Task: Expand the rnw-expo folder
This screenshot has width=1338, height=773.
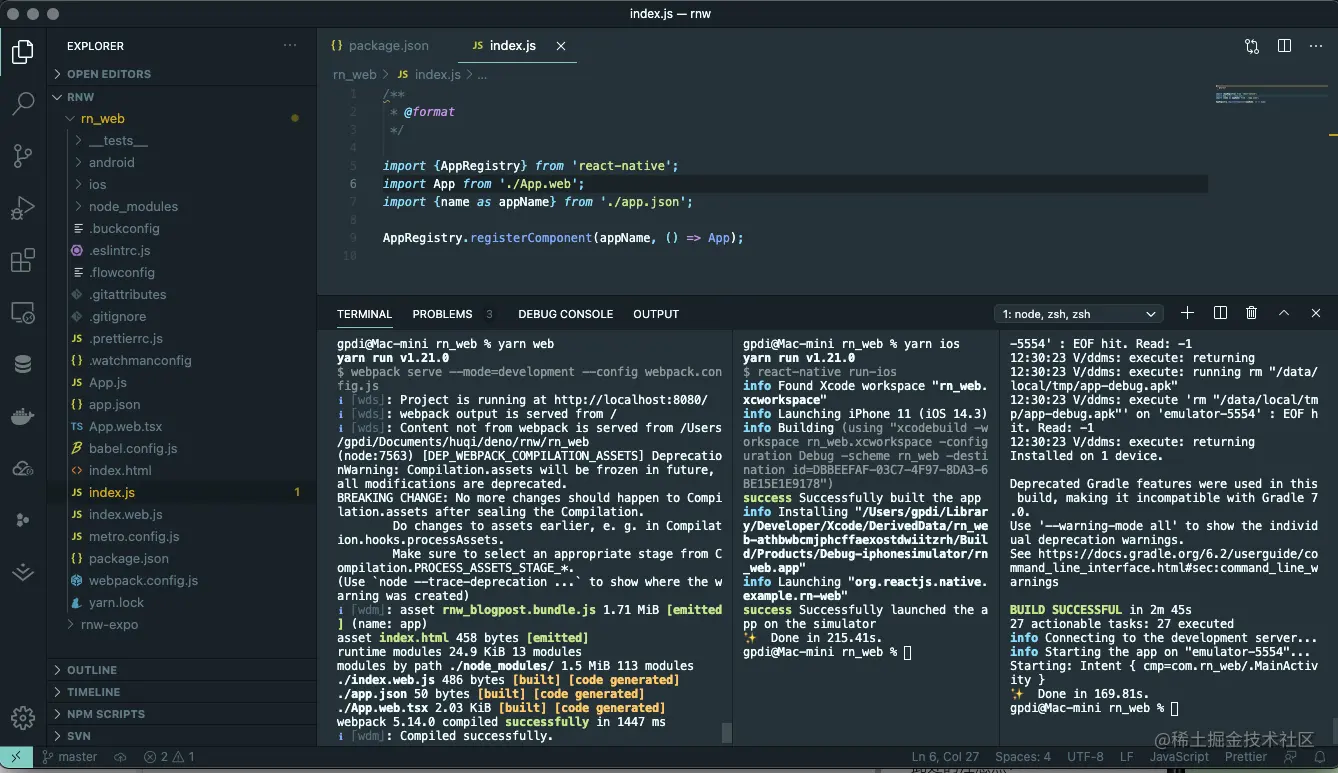Action: coord(182,625)
